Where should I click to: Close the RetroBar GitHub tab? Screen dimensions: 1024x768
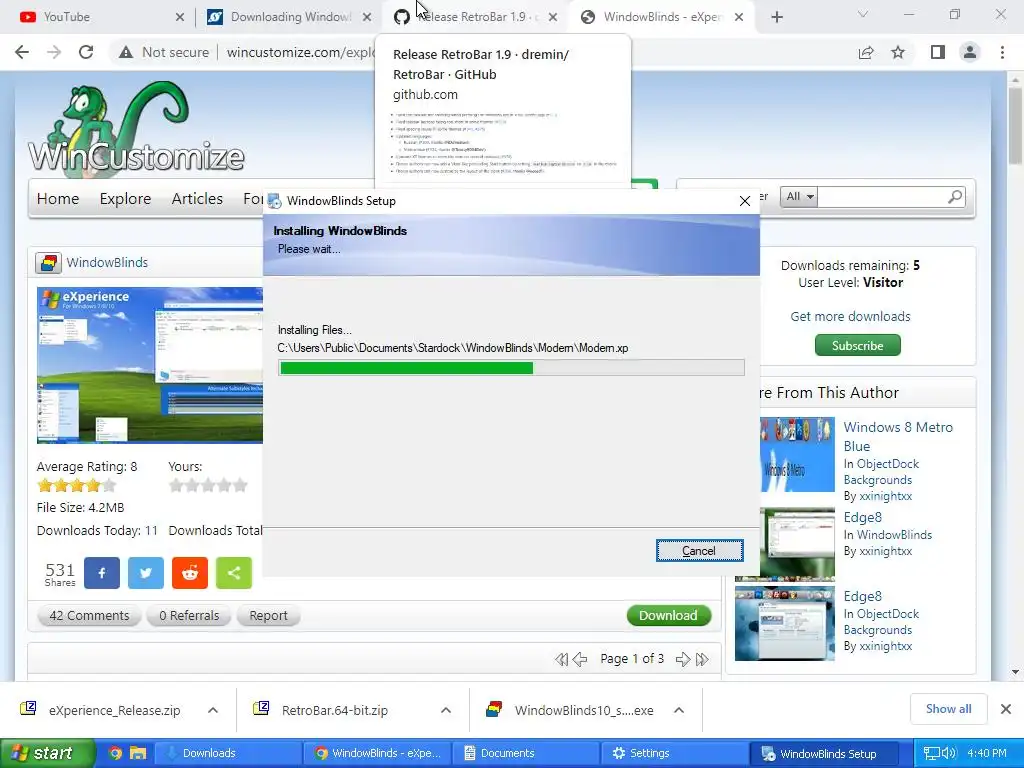552,17
